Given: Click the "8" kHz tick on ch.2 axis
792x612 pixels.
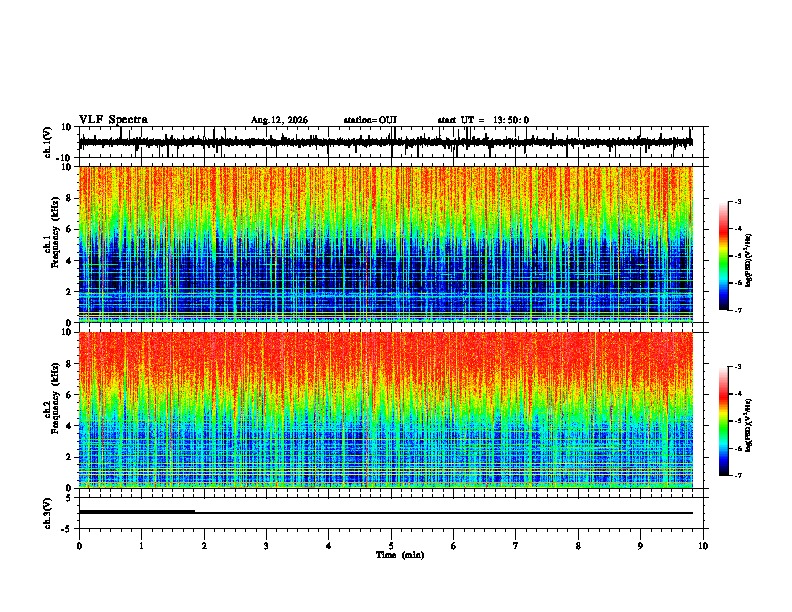Looking at the screenshot, I should click(69, 364).
